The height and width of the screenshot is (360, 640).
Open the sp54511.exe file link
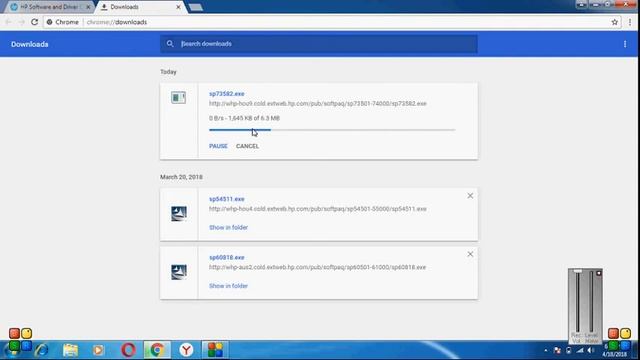[227, 199]
